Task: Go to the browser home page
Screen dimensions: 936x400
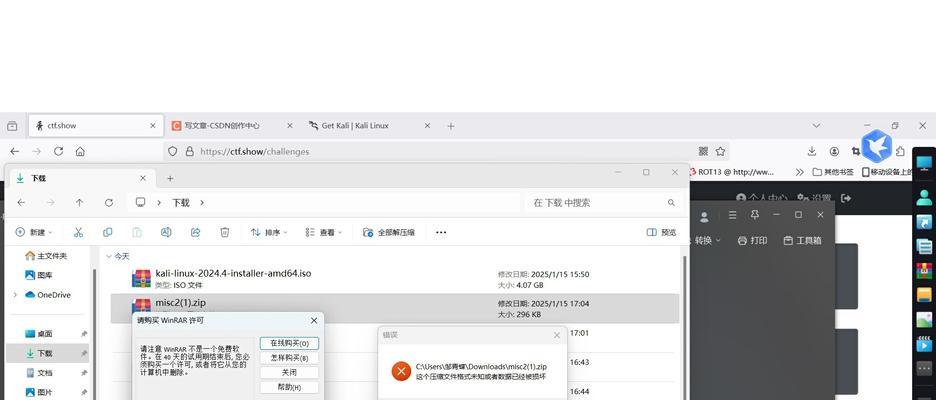Action: 80,152
